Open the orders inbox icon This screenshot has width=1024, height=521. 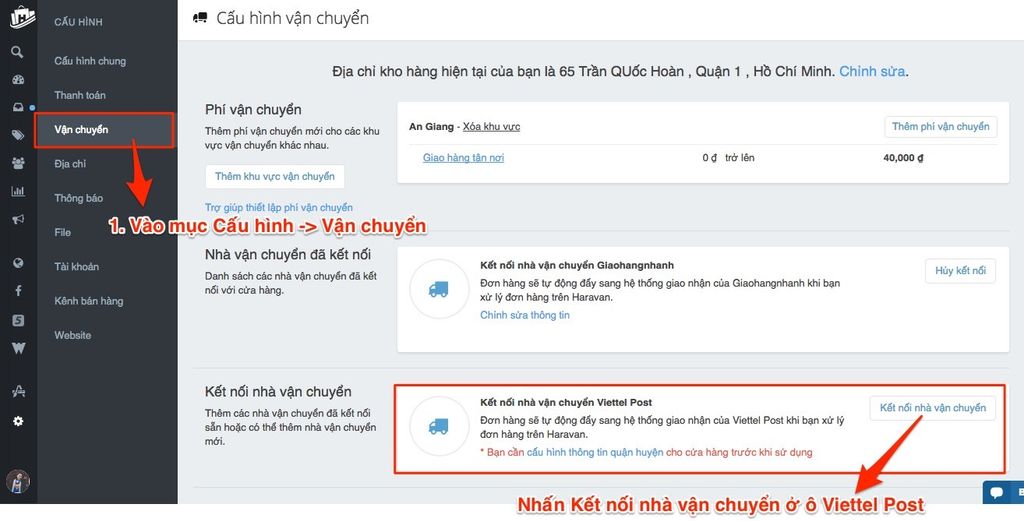pos(18,107)
